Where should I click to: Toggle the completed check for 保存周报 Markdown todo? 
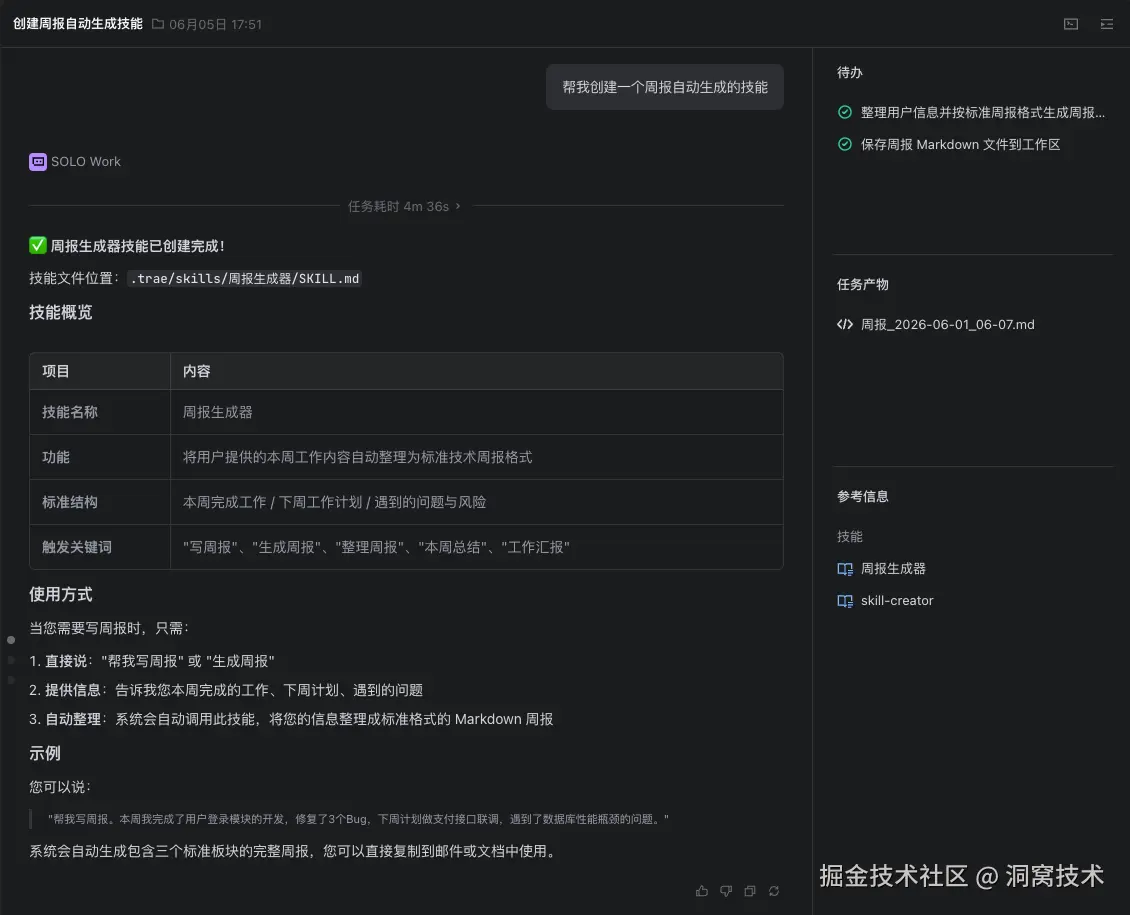coord(845,144)
